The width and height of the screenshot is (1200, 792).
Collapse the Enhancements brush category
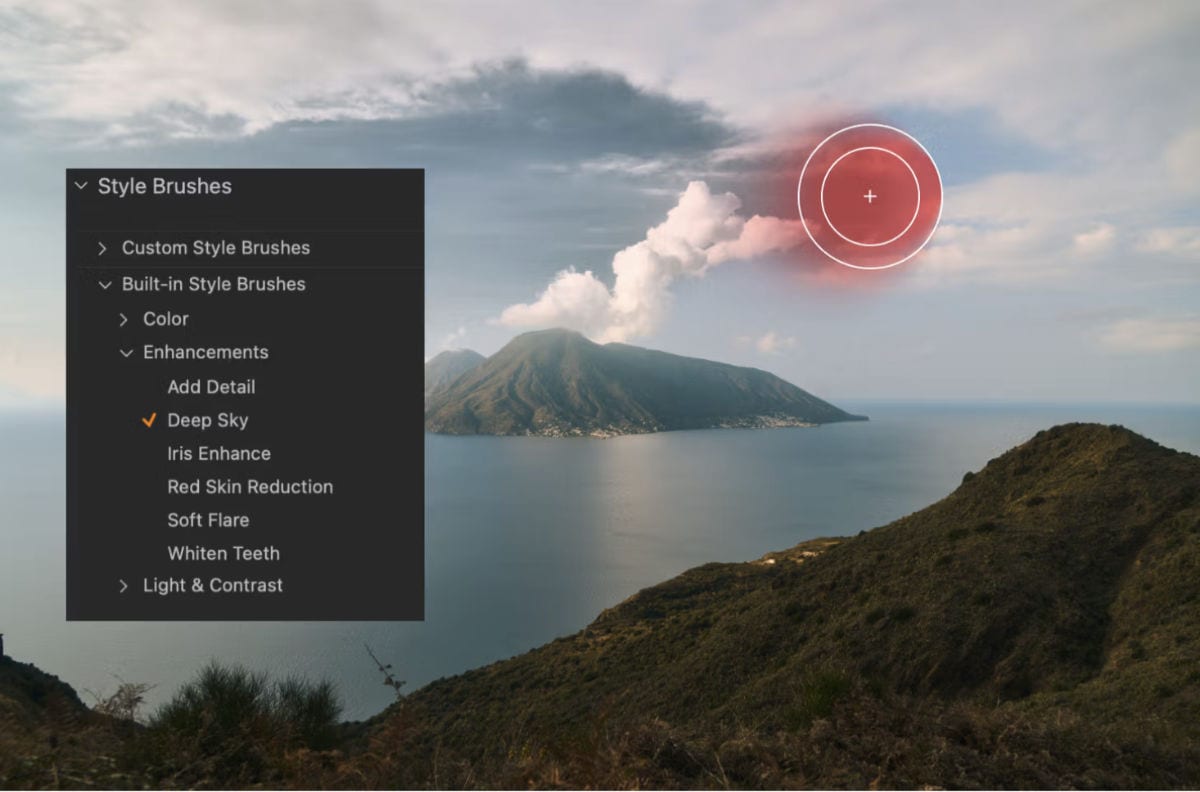coord(126,352)
